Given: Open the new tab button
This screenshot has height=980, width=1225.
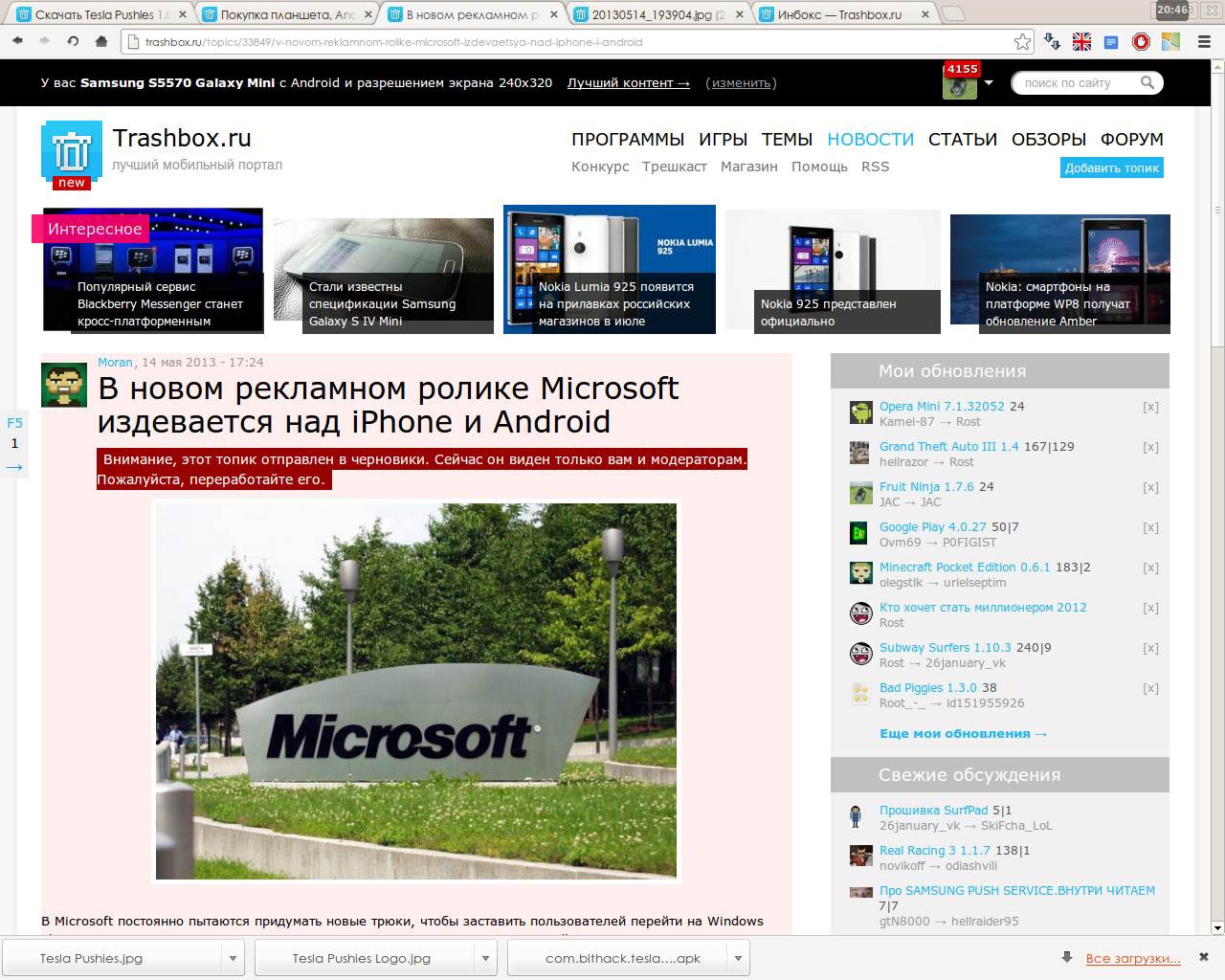Looking at the screenshot, I should click(952, 13).
